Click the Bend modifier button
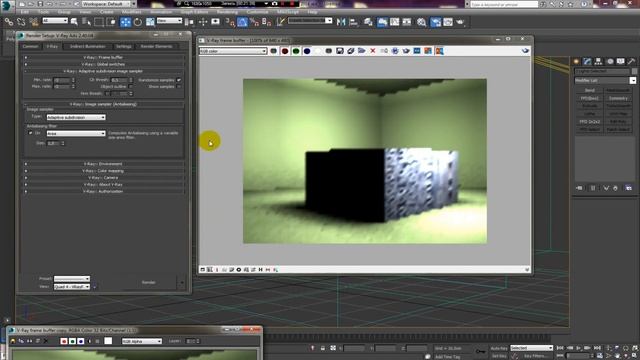 coord(589,91)
